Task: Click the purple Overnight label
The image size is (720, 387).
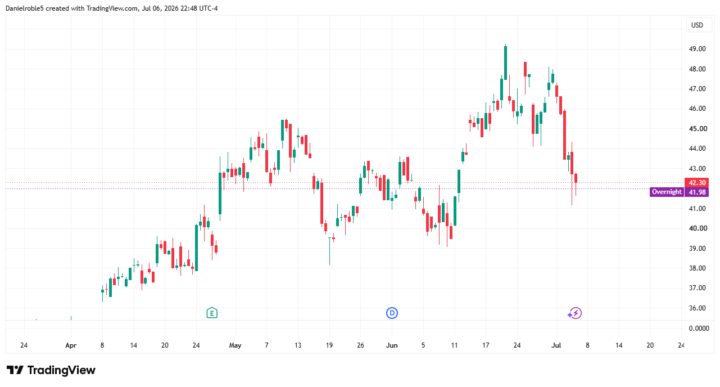Action: [x=667, y=192]
